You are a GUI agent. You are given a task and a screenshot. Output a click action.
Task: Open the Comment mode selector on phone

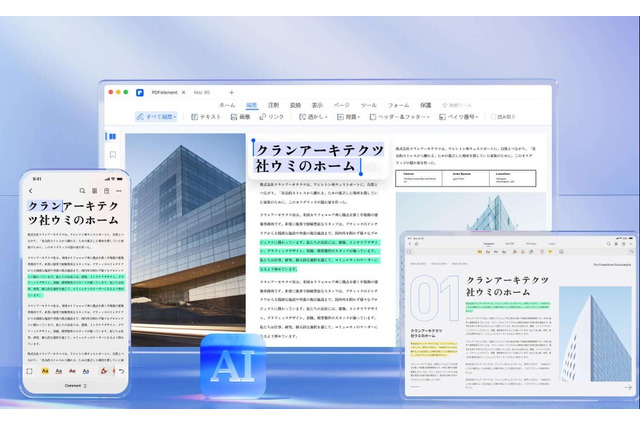[76, 386]
